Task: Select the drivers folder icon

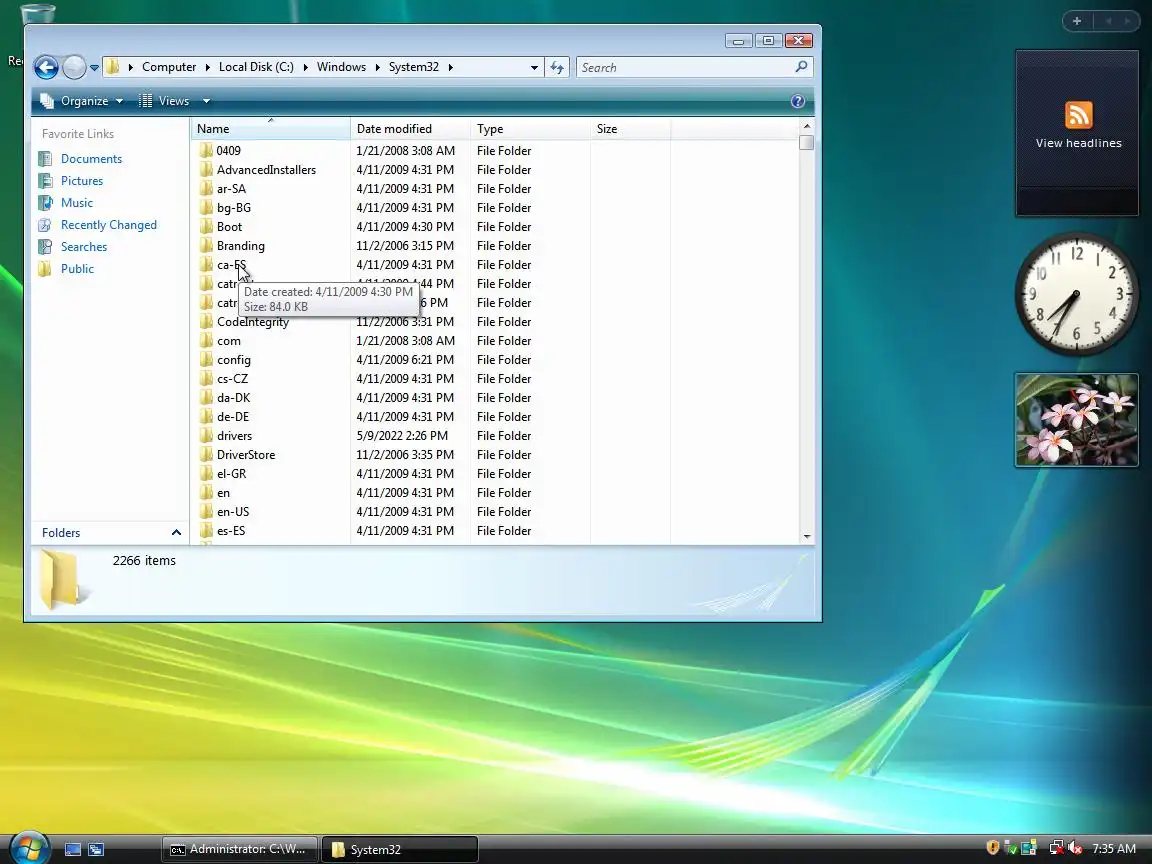Action: pos(206,436)
